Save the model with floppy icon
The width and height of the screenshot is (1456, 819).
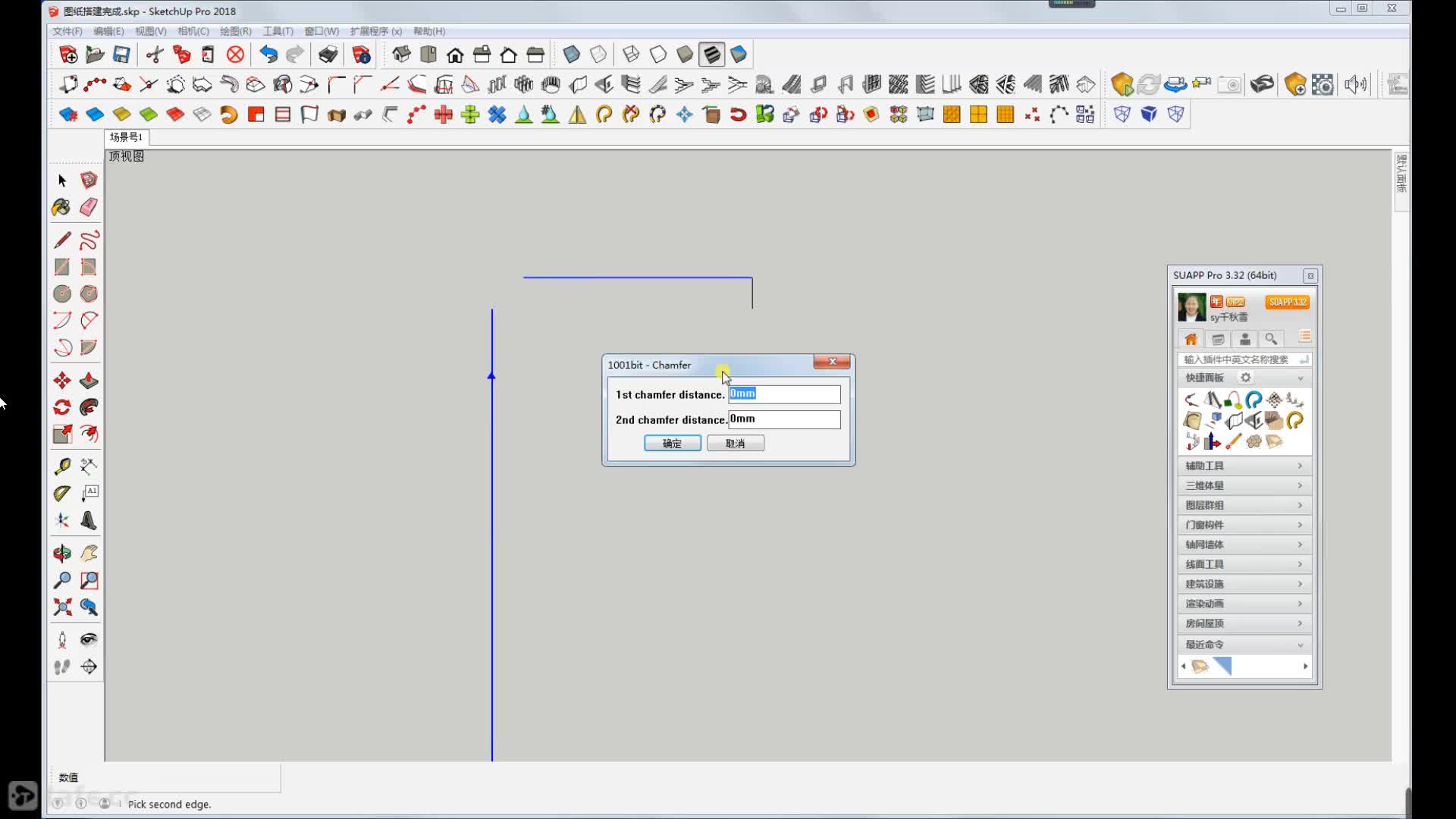tap(121, 55)
